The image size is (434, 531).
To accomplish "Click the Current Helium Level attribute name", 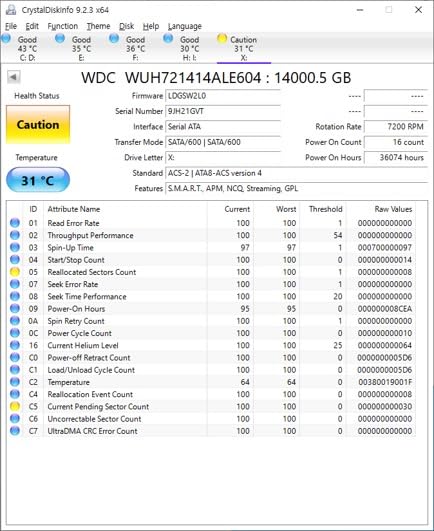I will tap(83, 345).
